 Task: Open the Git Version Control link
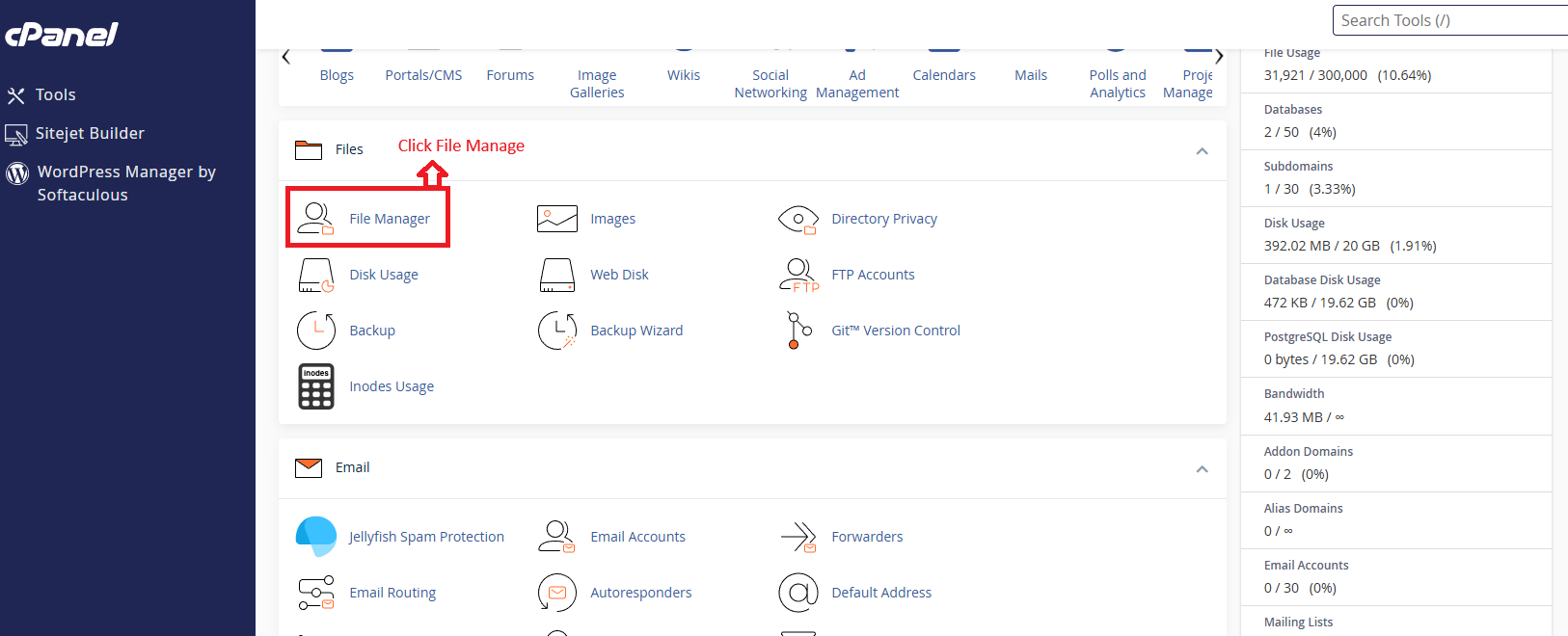(x=896, y=331)
